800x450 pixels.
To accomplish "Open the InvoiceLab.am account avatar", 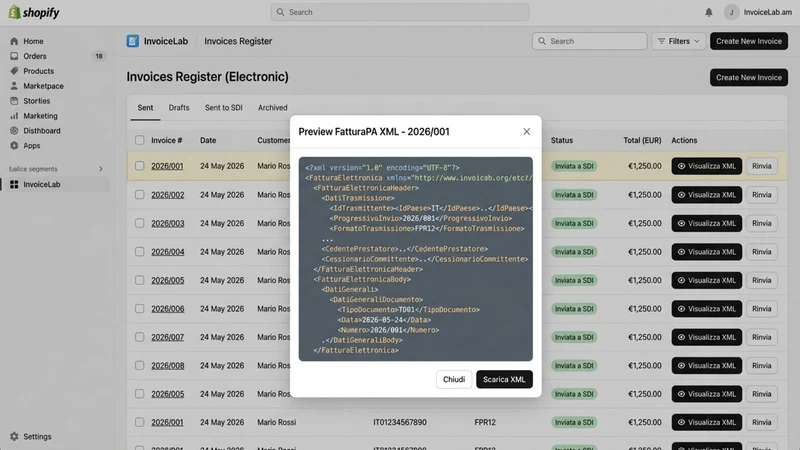I will coord(731,12).
